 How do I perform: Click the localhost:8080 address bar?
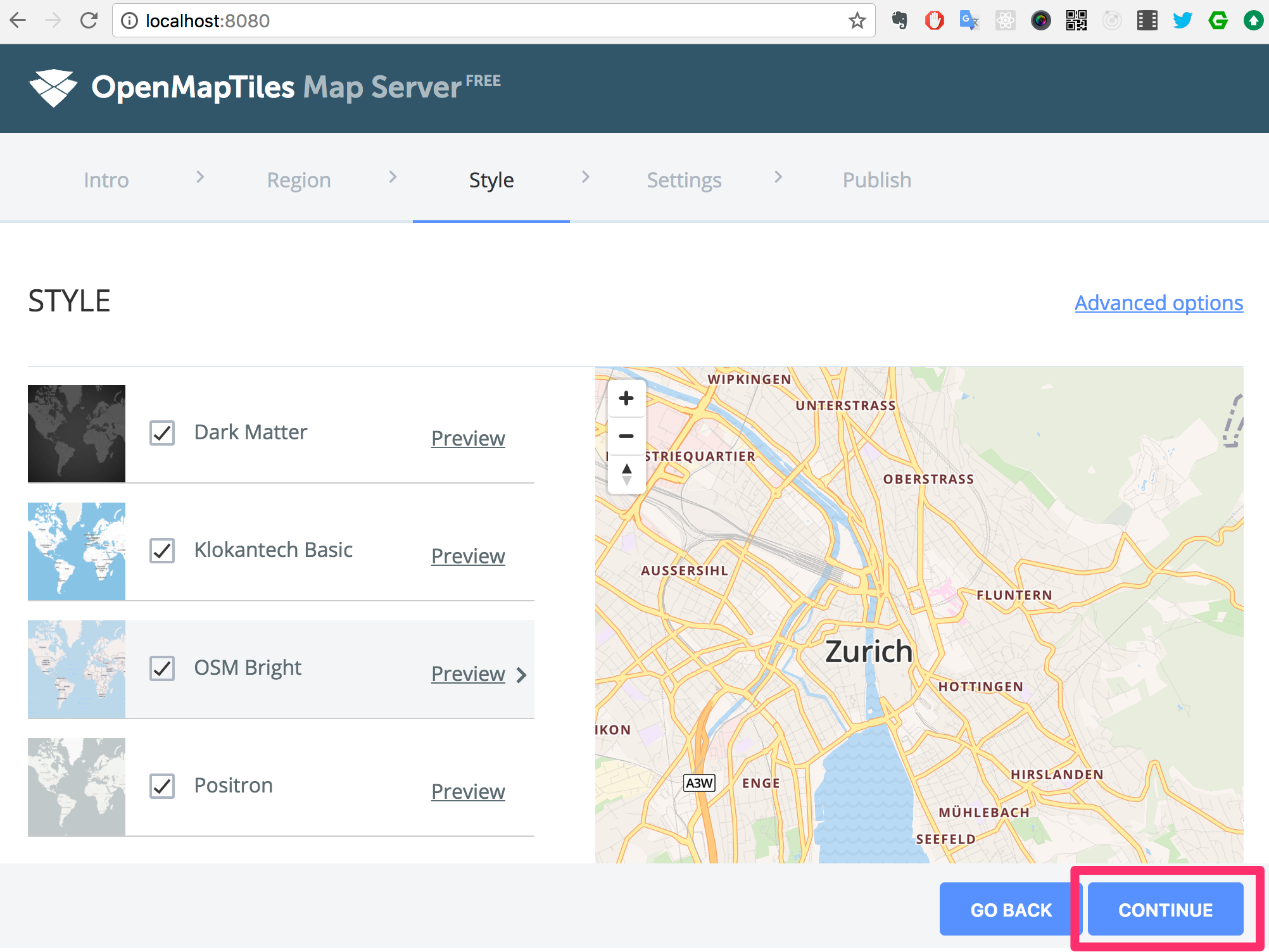coord(494,21)
